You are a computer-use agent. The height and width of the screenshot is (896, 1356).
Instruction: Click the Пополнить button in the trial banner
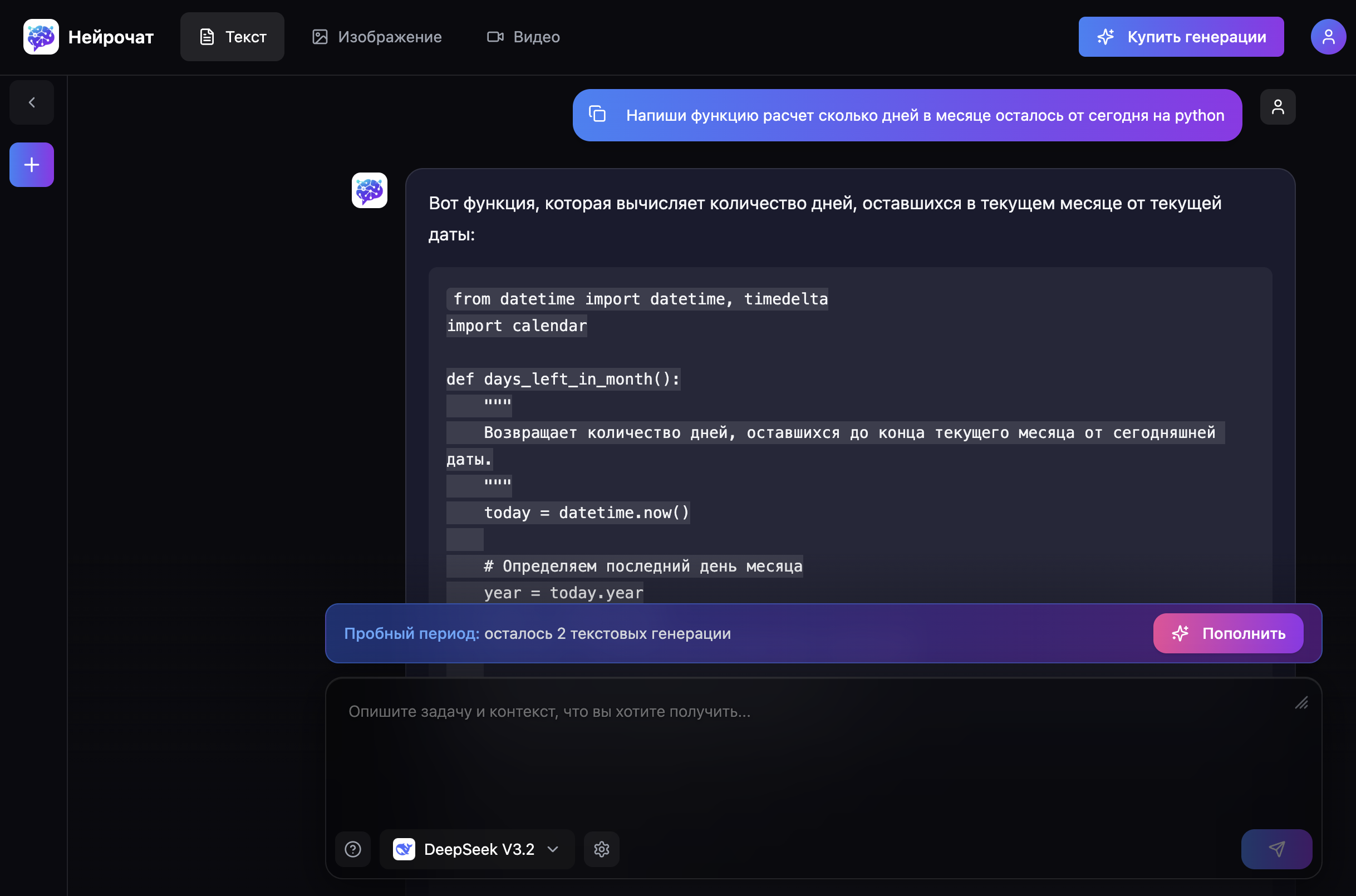[x=1227, y=633]
